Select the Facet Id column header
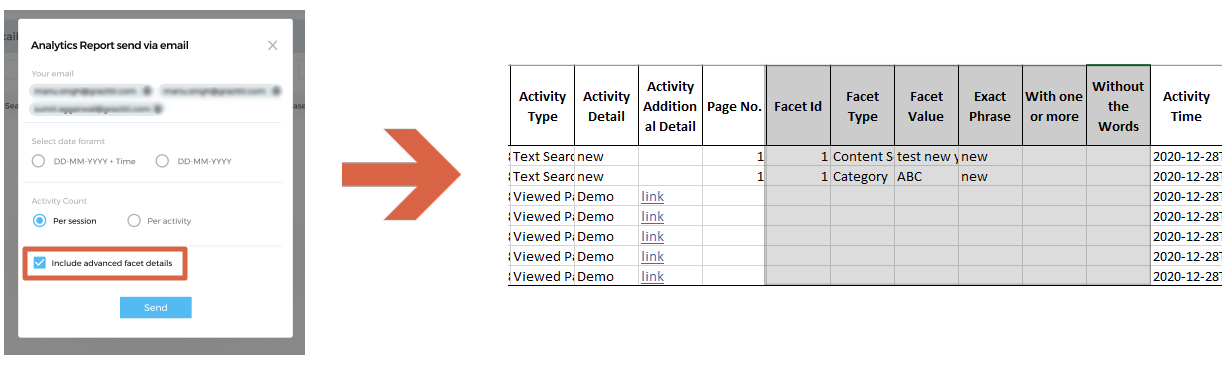The image size is (1222, 367). click(x=798, y=106)
